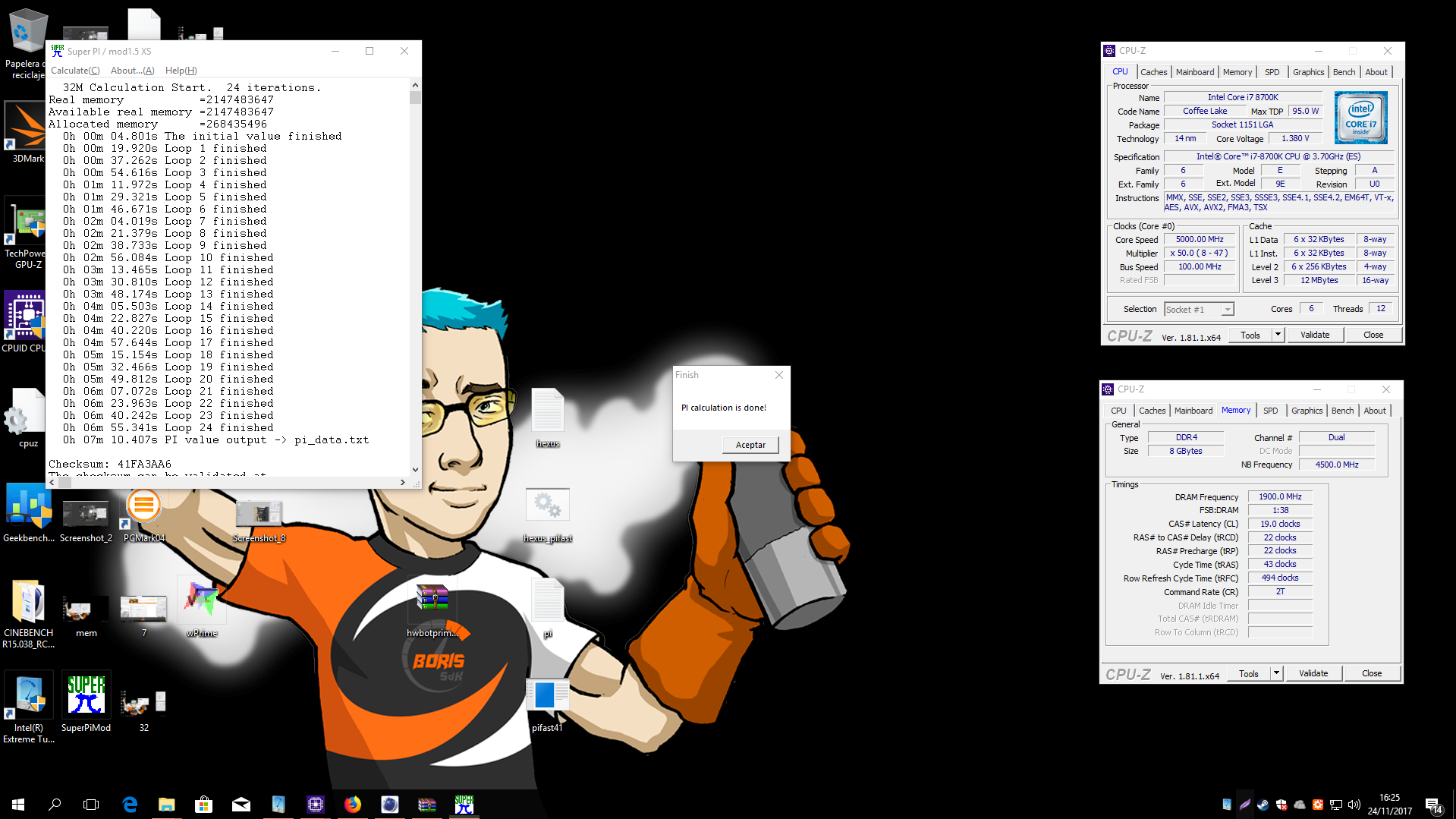
Task: Open About tab in top CPU-Z window
Action: point(1376,72)
